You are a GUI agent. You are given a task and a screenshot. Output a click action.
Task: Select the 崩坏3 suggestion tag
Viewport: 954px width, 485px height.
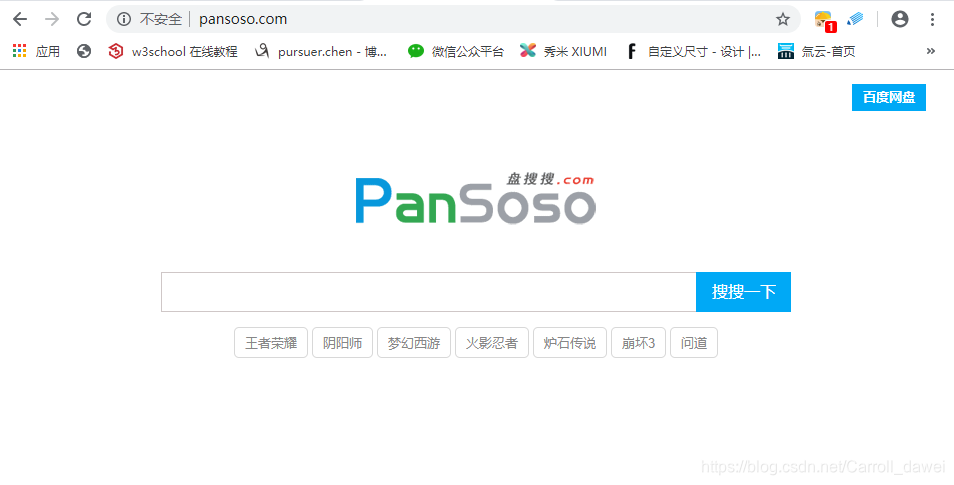[638, 343]
